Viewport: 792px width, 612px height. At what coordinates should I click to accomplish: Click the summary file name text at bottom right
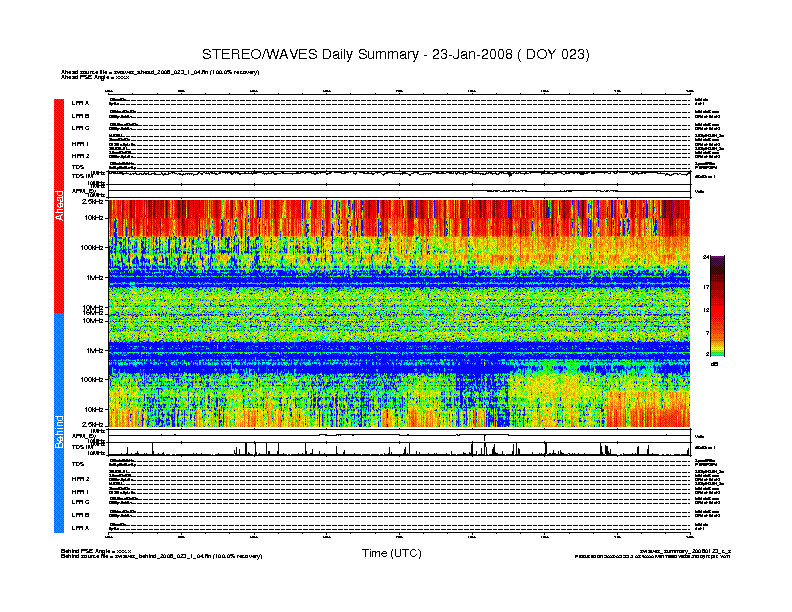coord(685,551)
